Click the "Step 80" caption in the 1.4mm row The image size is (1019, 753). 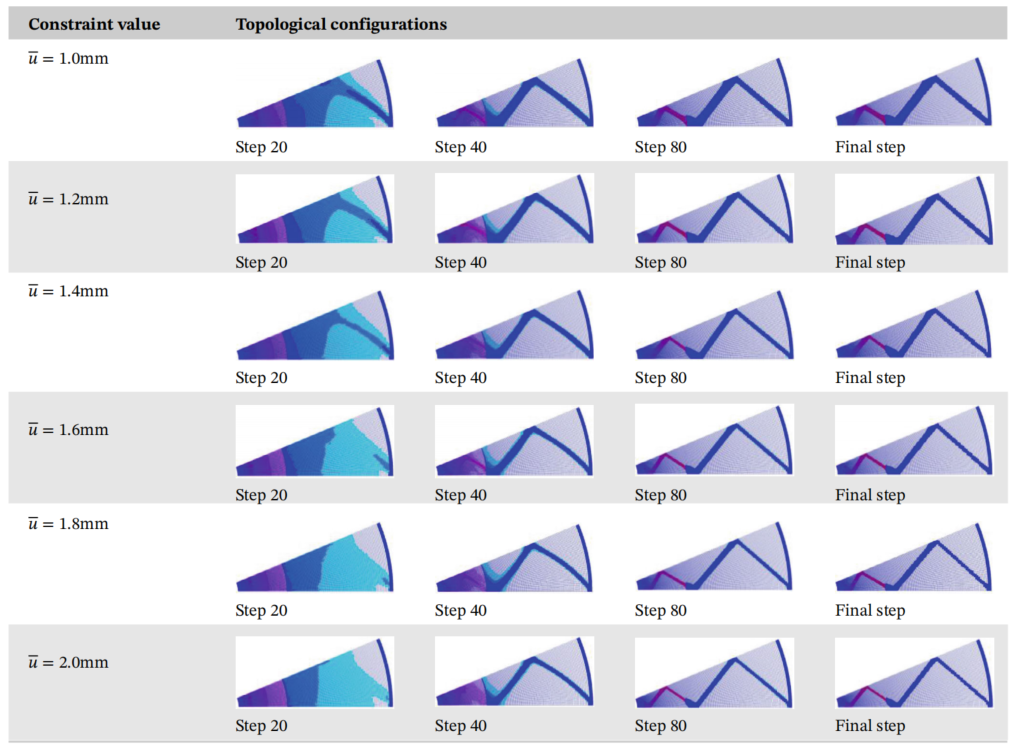(x=661, y=378)
